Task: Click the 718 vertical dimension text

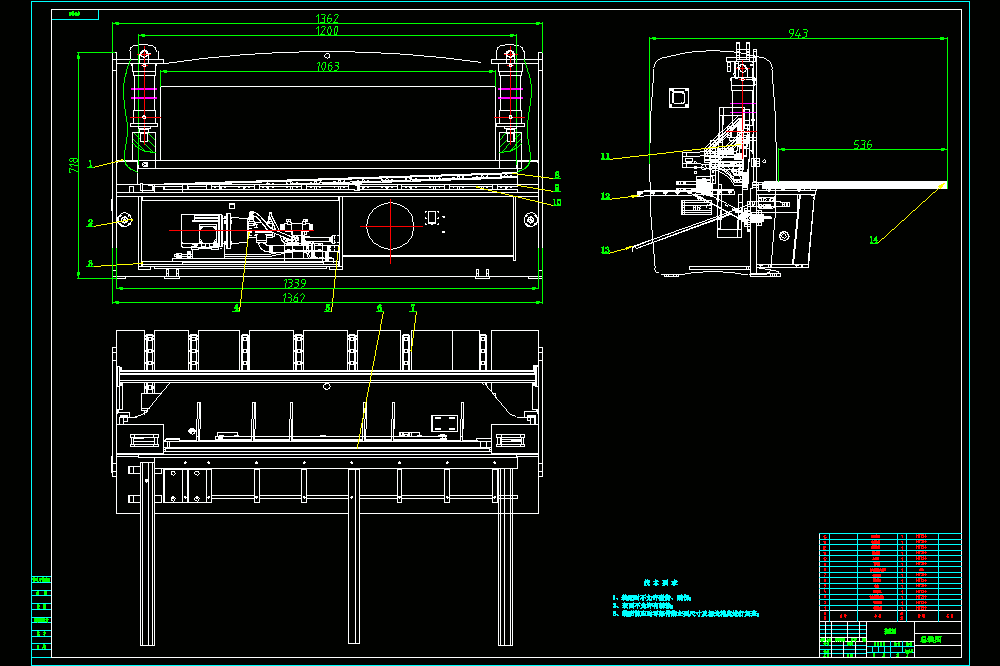Action: tap(74, 165)
